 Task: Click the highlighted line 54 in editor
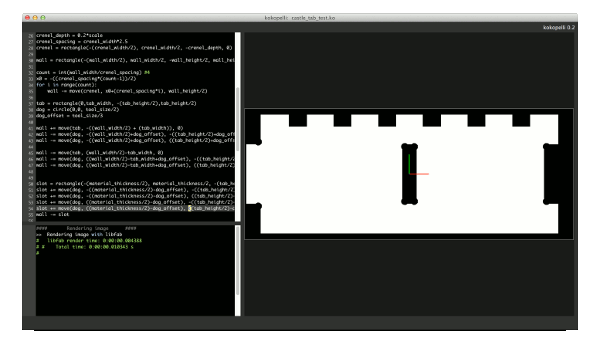pos(135,209)
